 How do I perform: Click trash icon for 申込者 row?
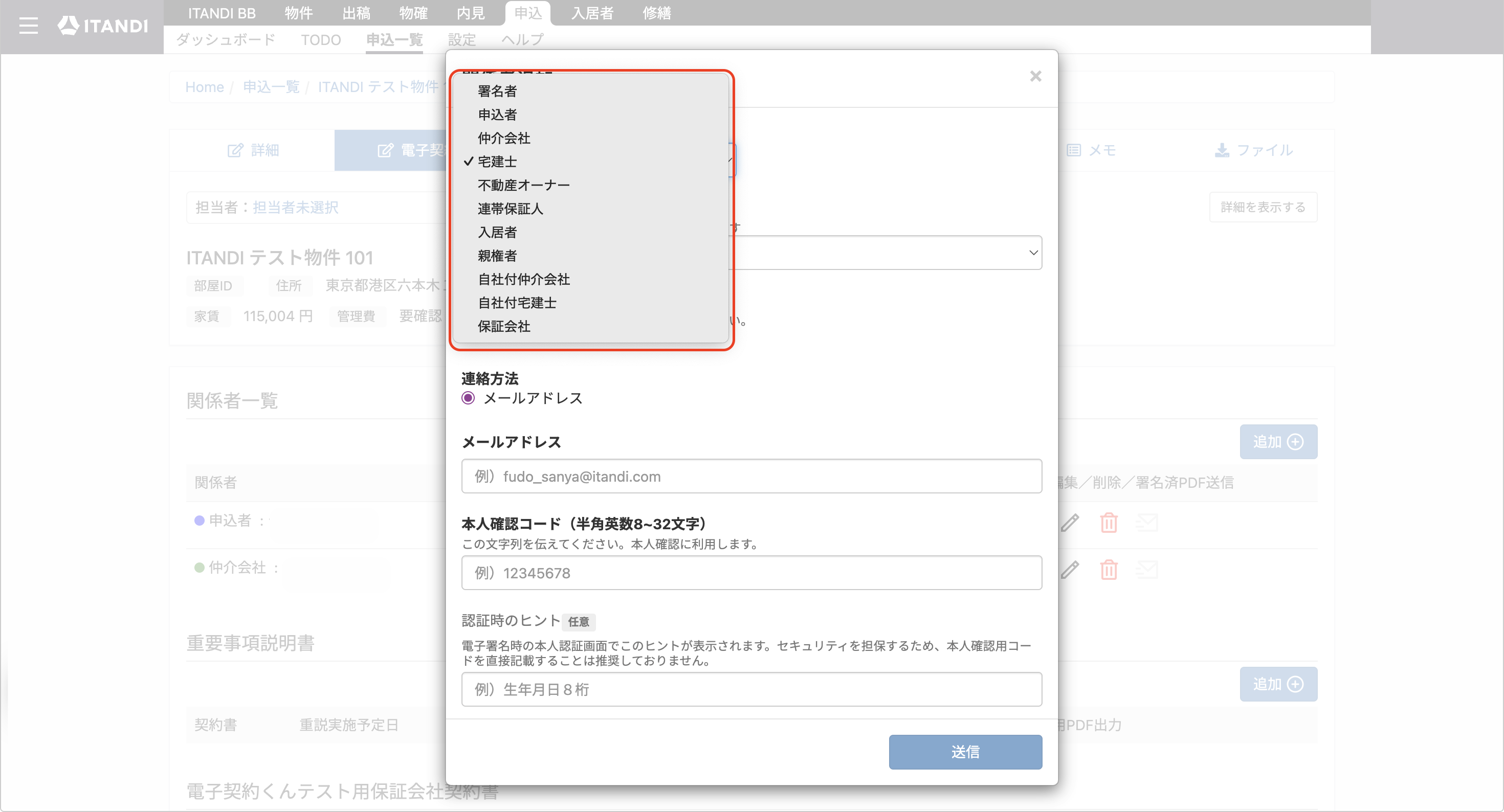(x=1109, y=523)
